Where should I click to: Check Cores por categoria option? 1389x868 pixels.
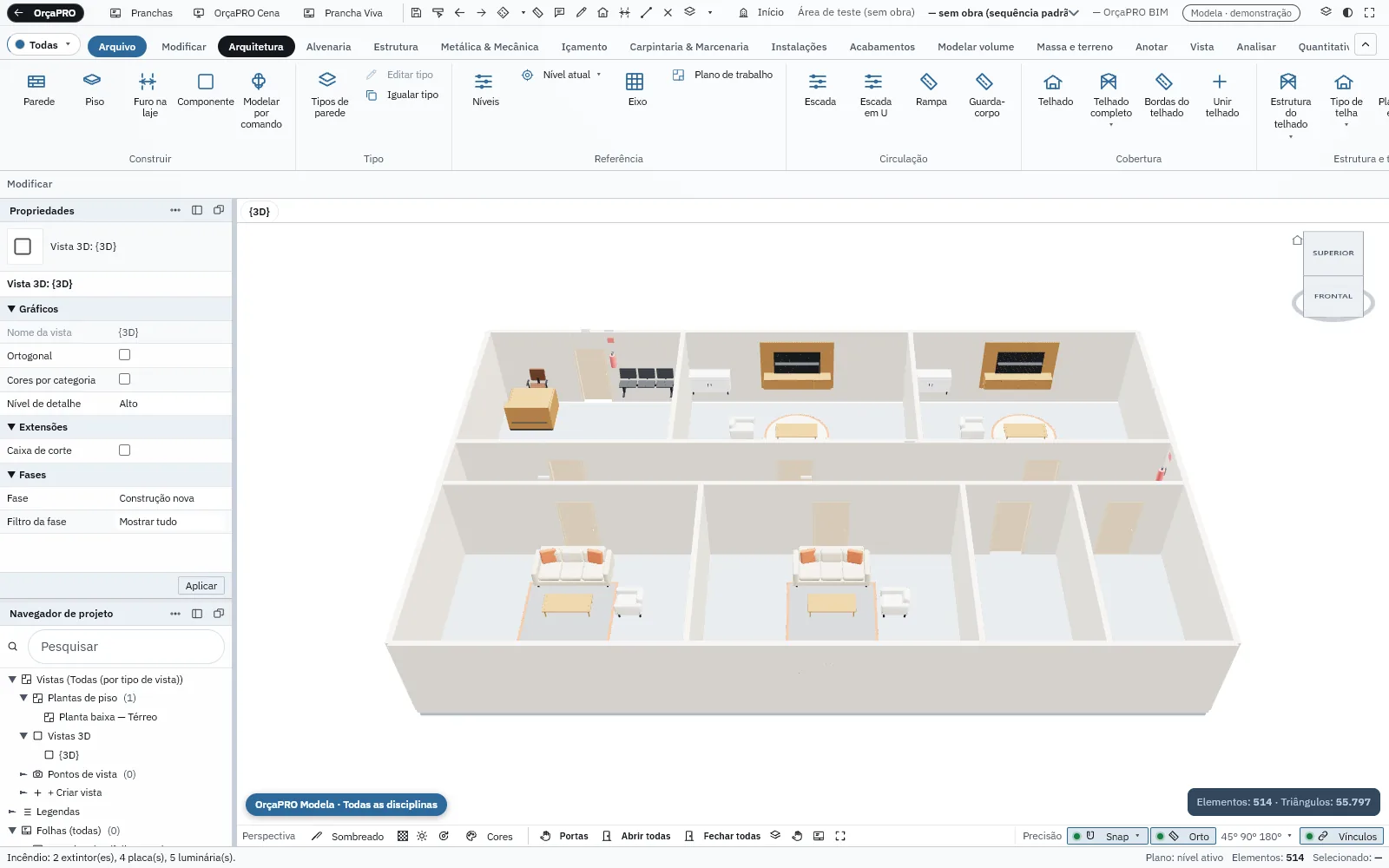(x=124, y=379)
